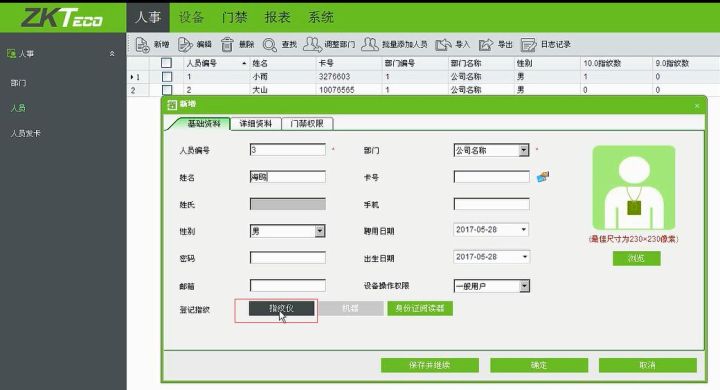
Task: Open the 系统 top menu
Action: point(321,17)
